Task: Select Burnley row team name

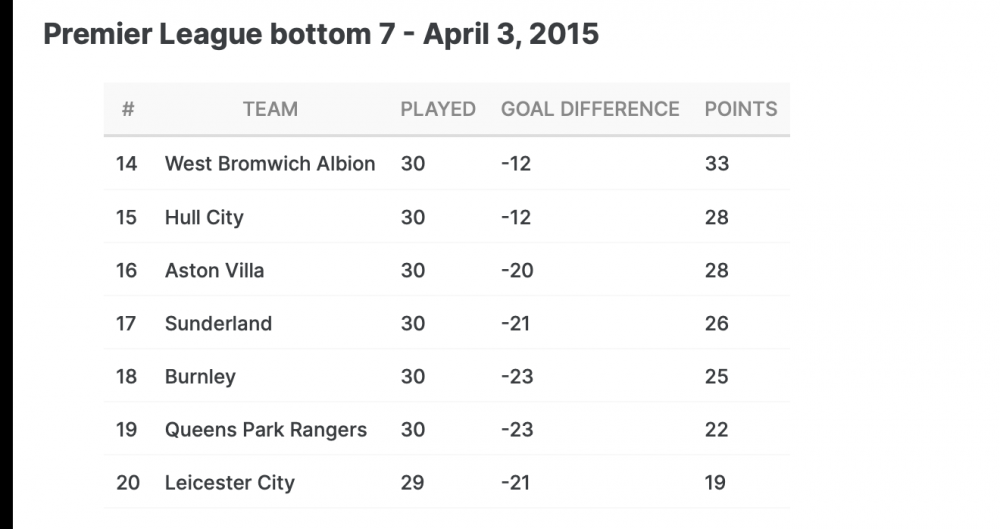Action: (200, 376)
